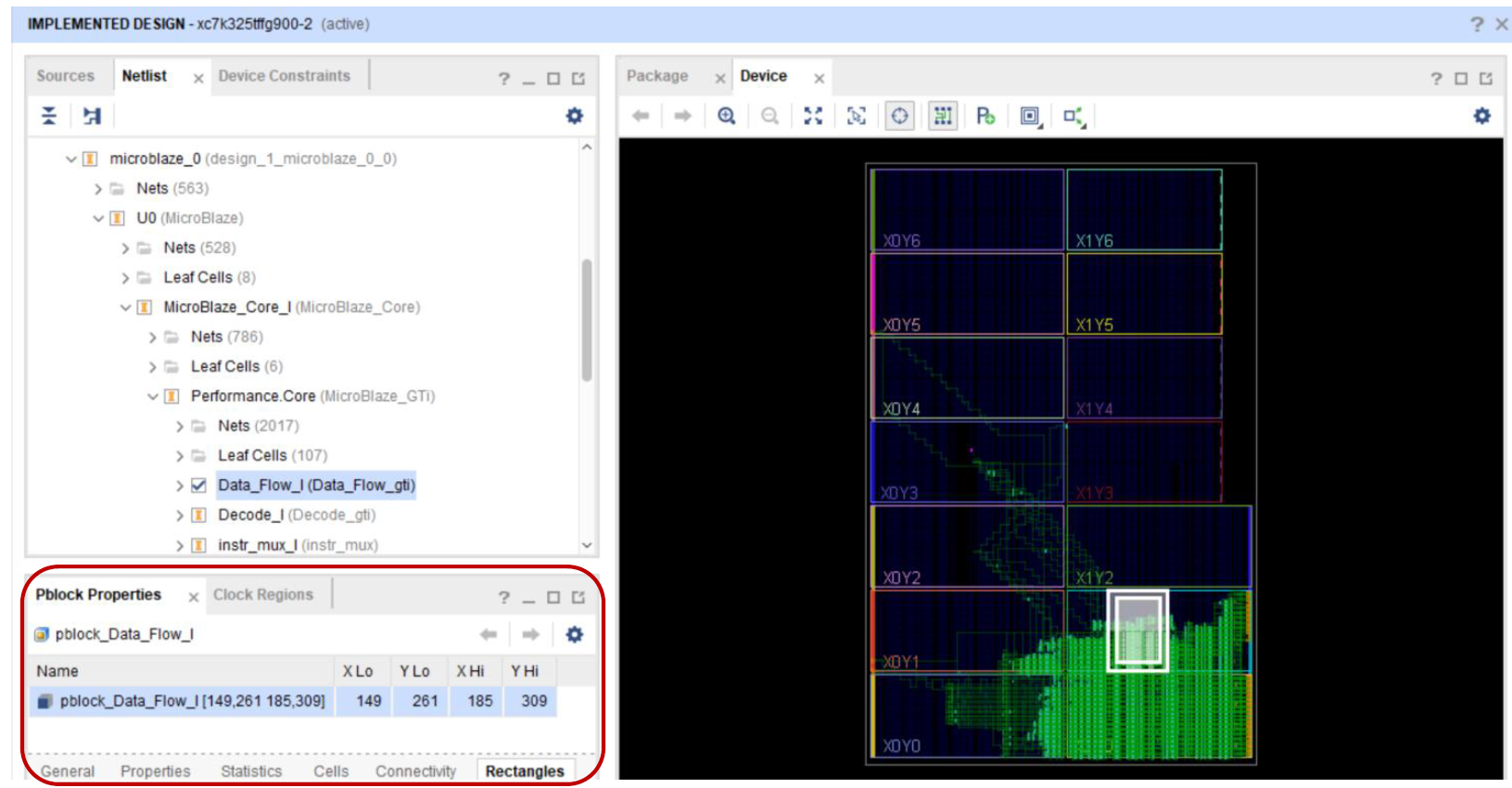Go back in Device view
Image resolution: width=1512 pixels, height=788 pixels.
[641, 116]
